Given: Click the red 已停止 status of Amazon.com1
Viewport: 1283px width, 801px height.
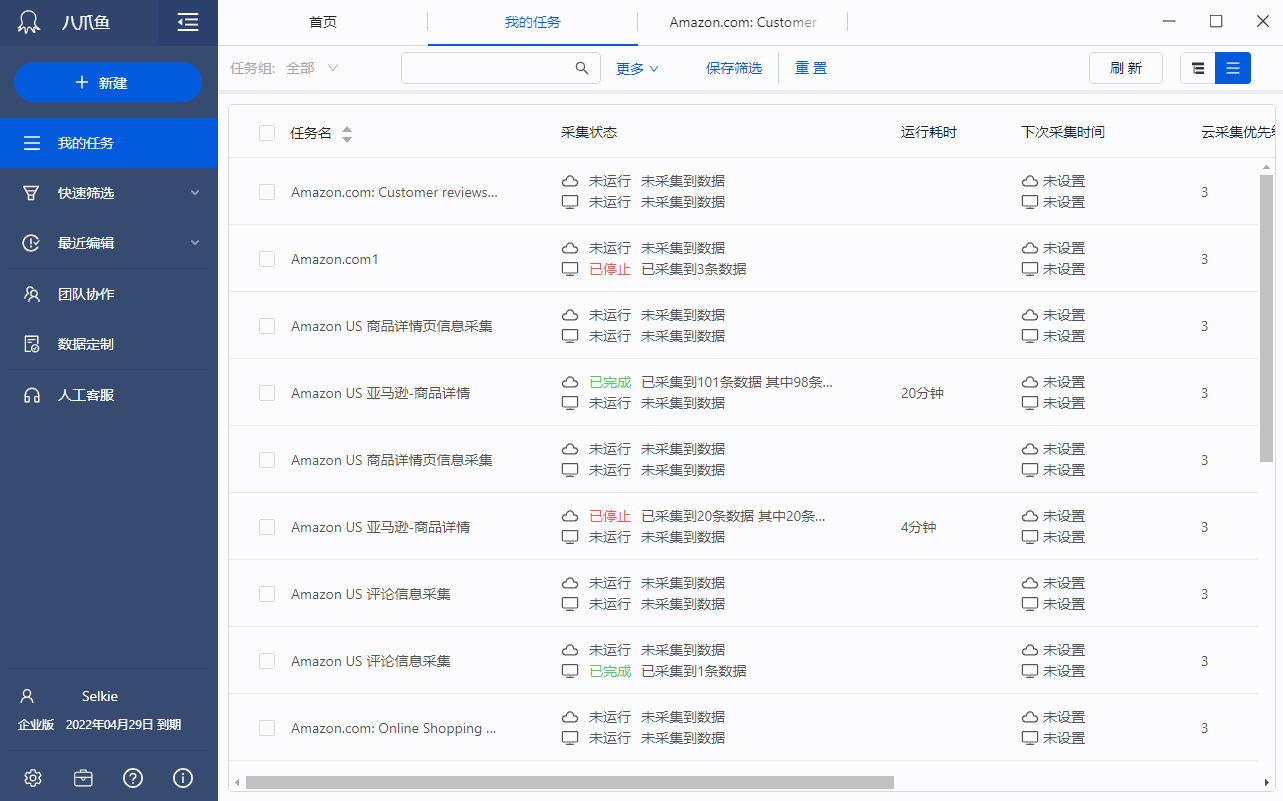Looking at the screenshot, I should pyautogui.click(x=610, y=269).
